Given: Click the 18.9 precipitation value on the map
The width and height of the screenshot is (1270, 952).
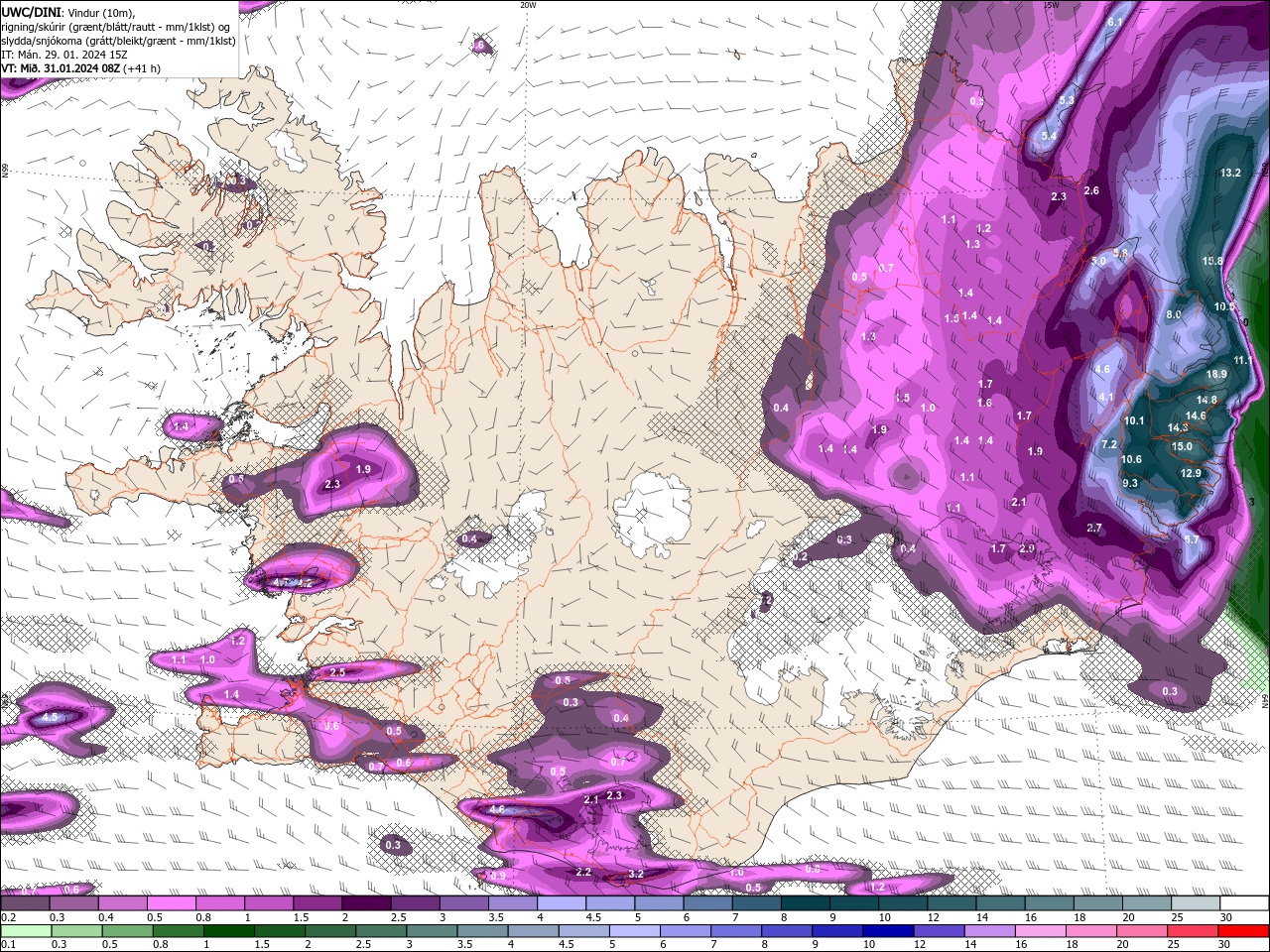Looking at the screenshot, I should (x=1216, y=374).
